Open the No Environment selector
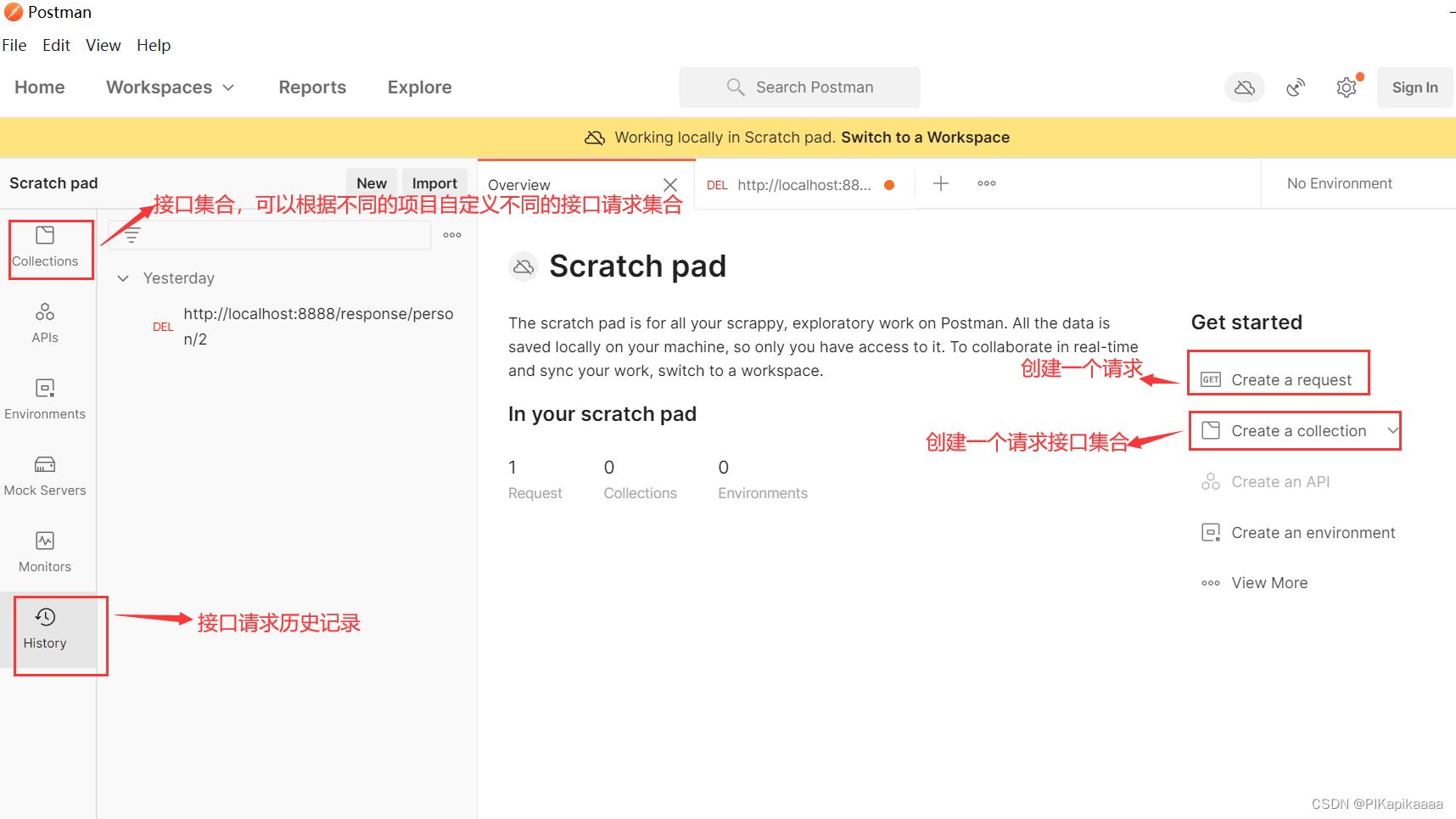Viewport: 1456px width, 819px height. tap(1339, 183)
